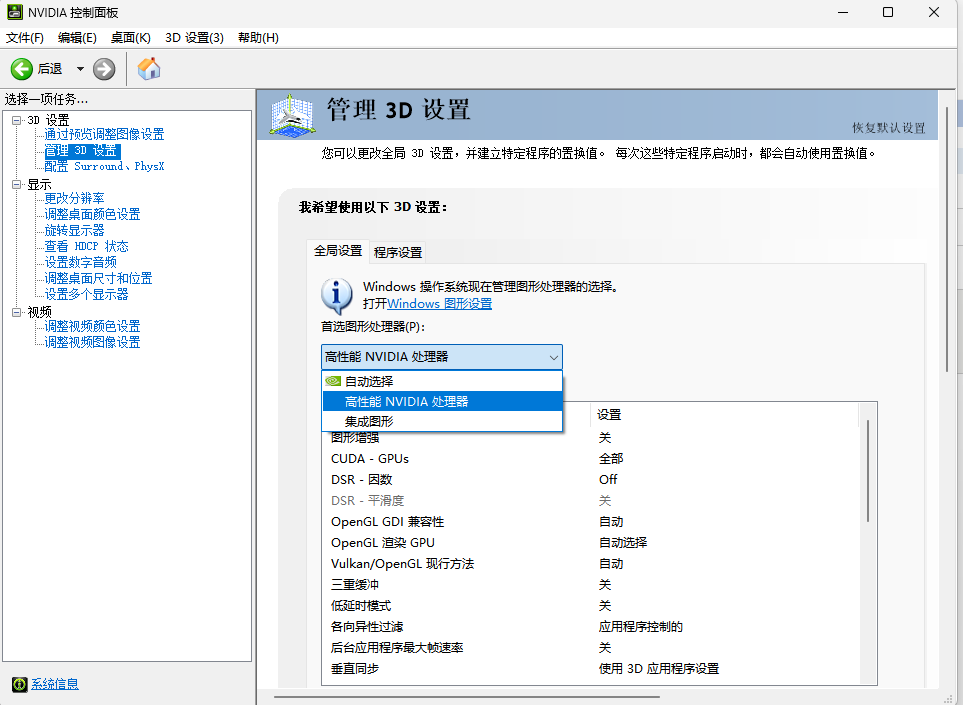Choose 高性能 NVIDIA 处理器 list option
The image size is (963, 705).
coord(442,402)
